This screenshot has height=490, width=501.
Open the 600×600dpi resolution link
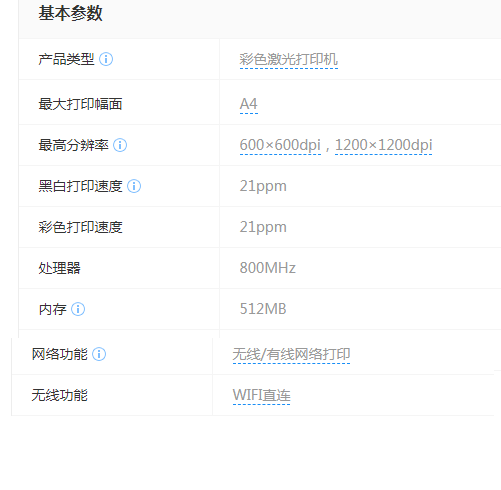pos(280,145)
